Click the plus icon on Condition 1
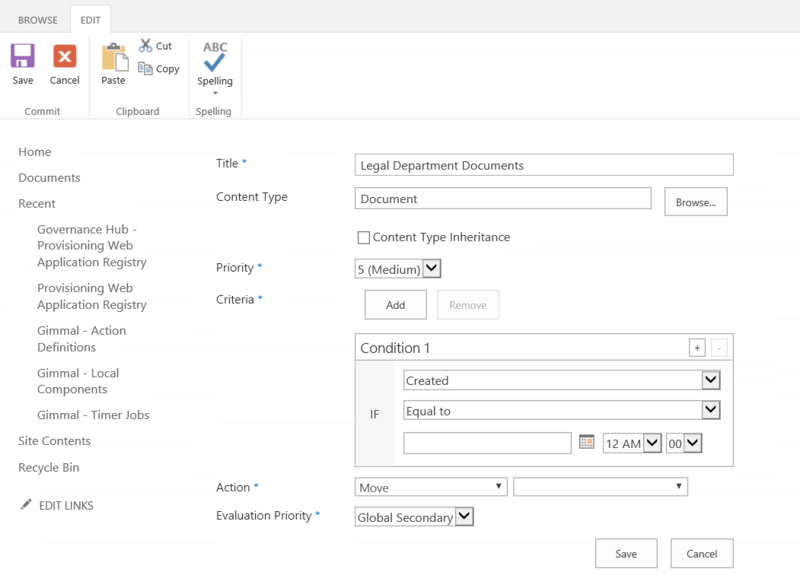Viewport: 800px width, 588px height. coord(697,348)
